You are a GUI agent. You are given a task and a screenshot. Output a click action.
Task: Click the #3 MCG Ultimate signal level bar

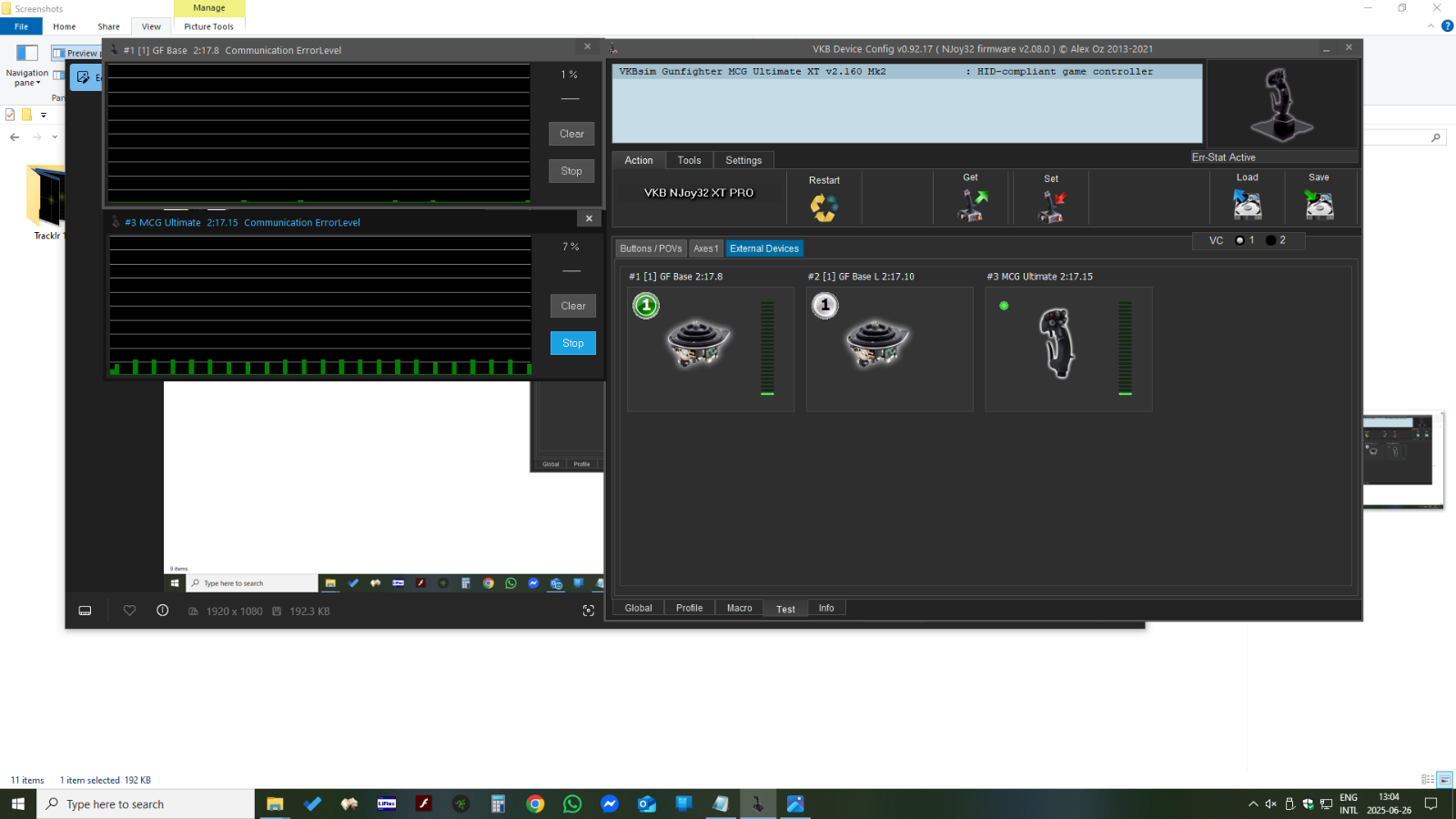point(1126,349)
